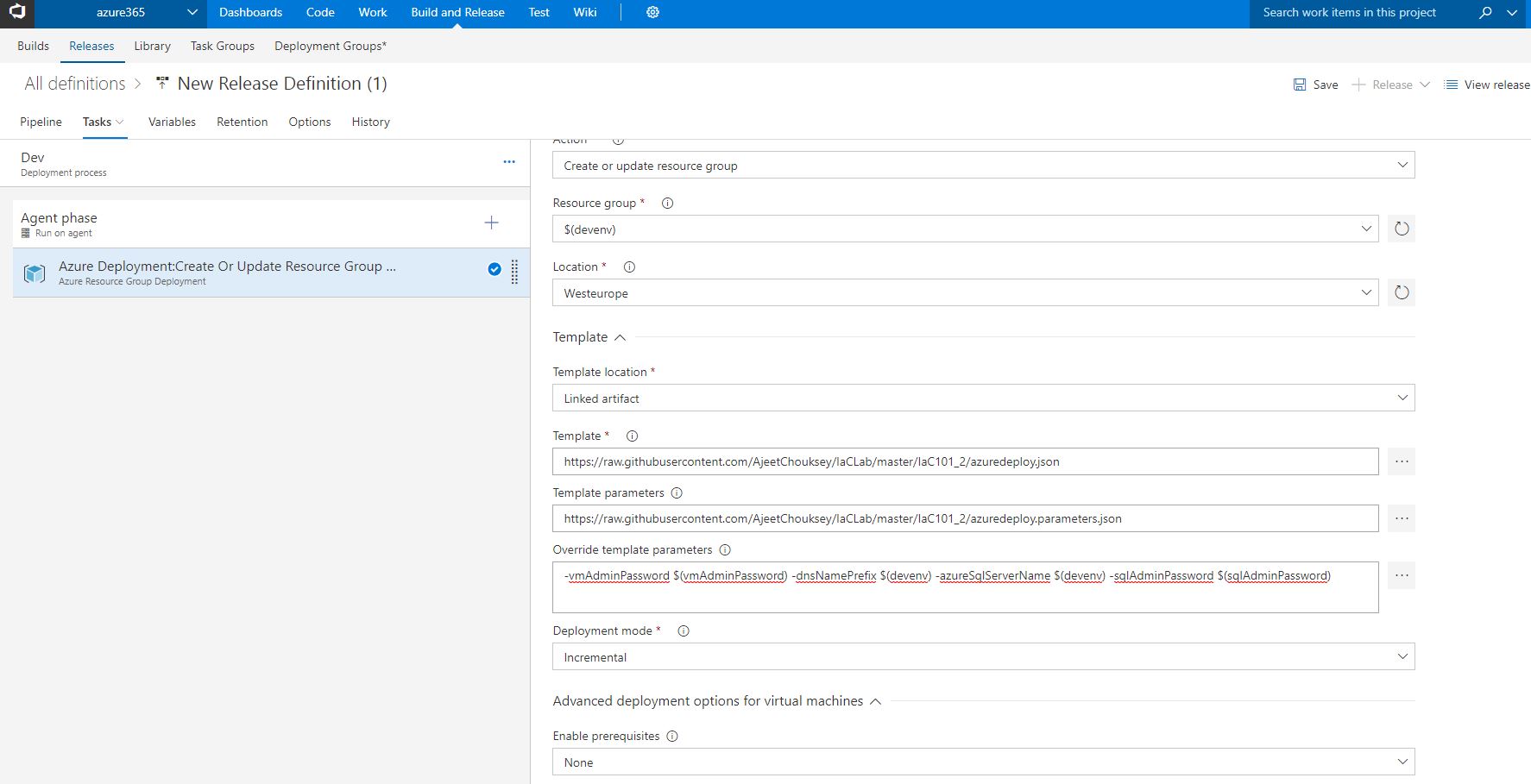Viewport: 1531px width, 784px height.
Task: Refresh the Resource group list
Action: (1402, 229)
